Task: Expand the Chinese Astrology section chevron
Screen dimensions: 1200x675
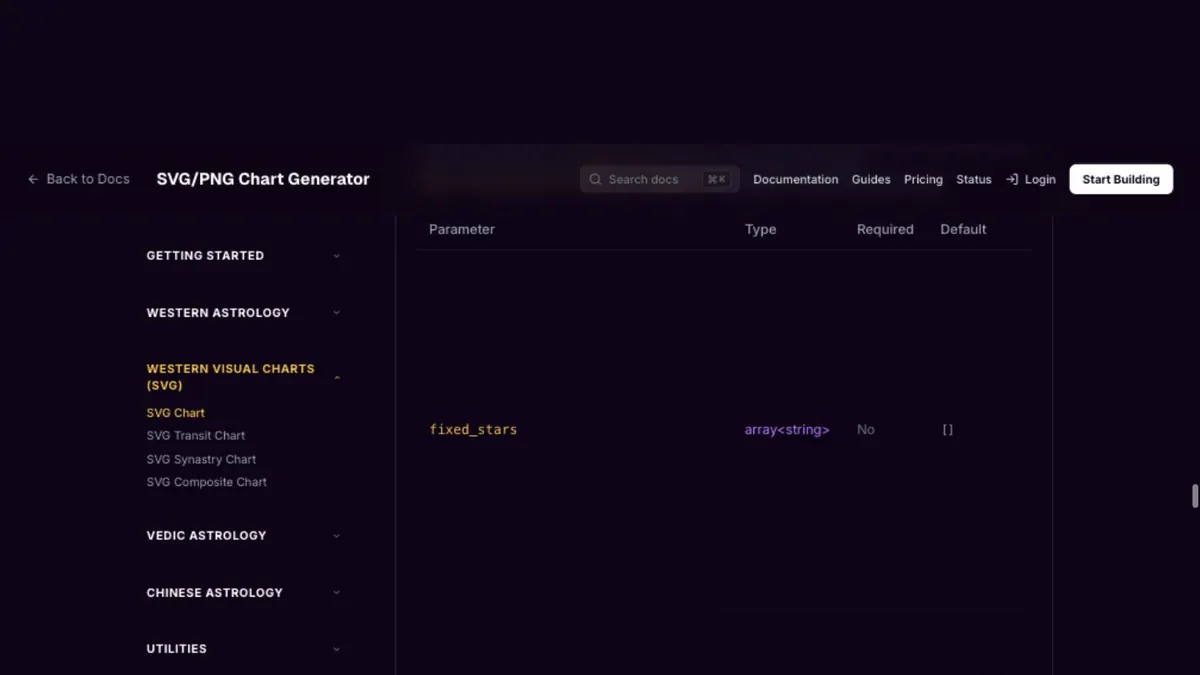Action: tap(337, 593)
